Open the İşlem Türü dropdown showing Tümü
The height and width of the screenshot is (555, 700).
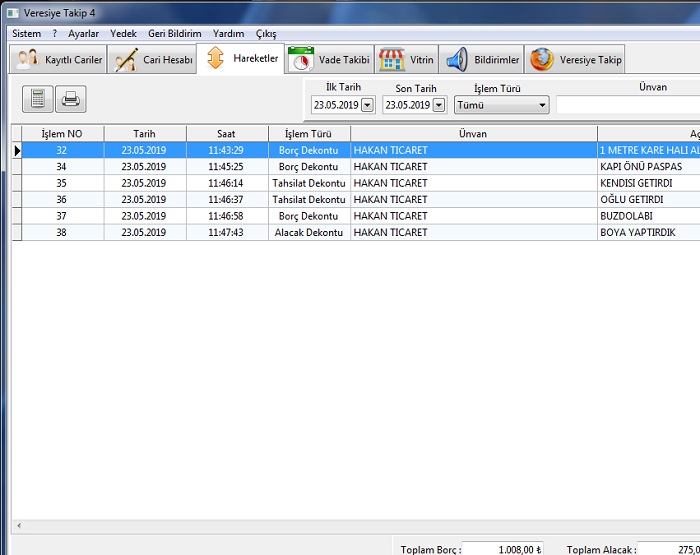[x=502, y=105]
